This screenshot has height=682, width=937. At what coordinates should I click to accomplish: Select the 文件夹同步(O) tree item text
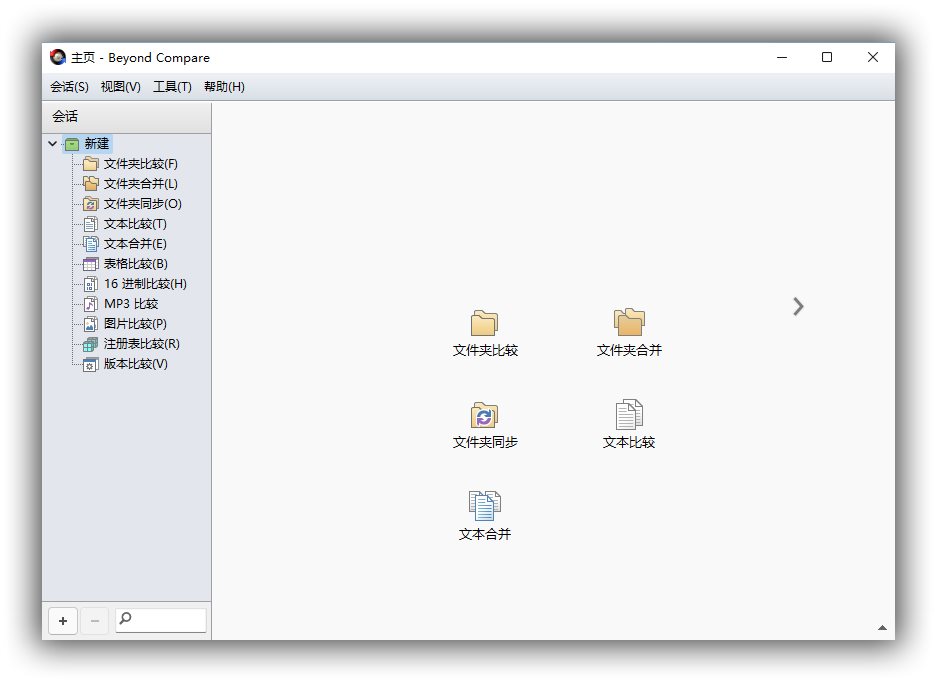[x=143, y=204]
